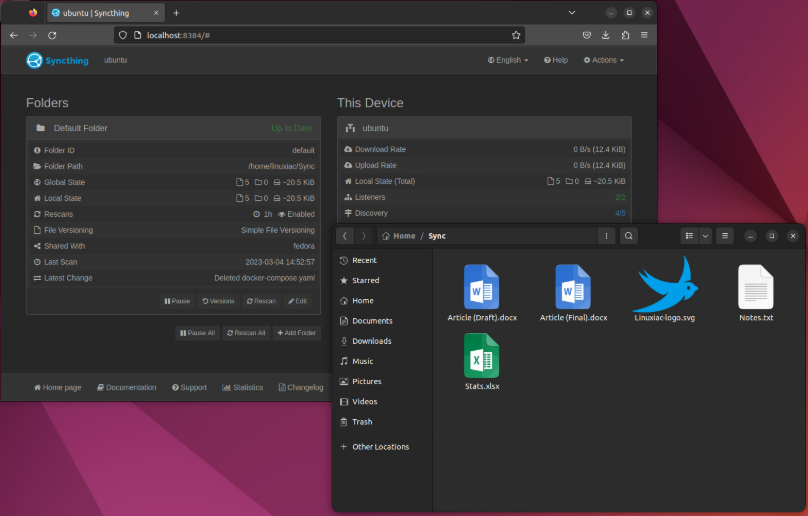Image resolution: width=808 pixels, height=516 pixels.
Task: Open the Changelog footer link
Action: coord(301,387)
